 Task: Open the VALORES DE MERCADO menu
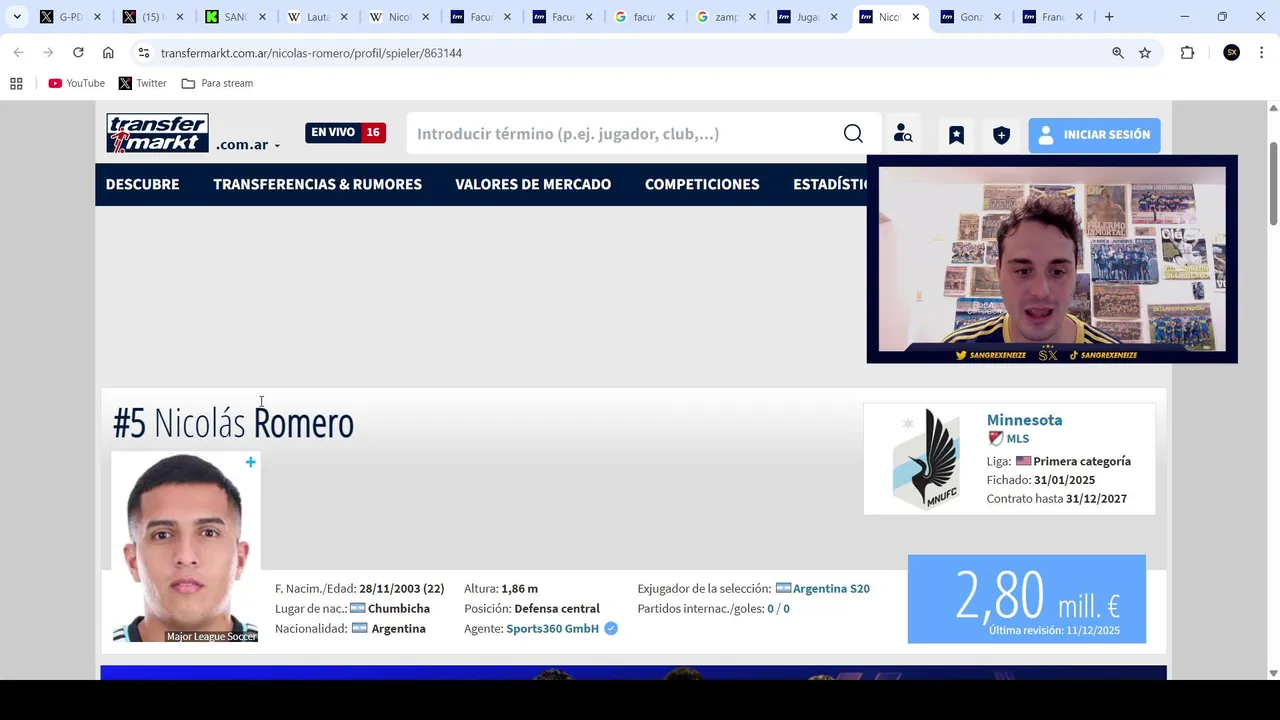[x=533, y=184]
